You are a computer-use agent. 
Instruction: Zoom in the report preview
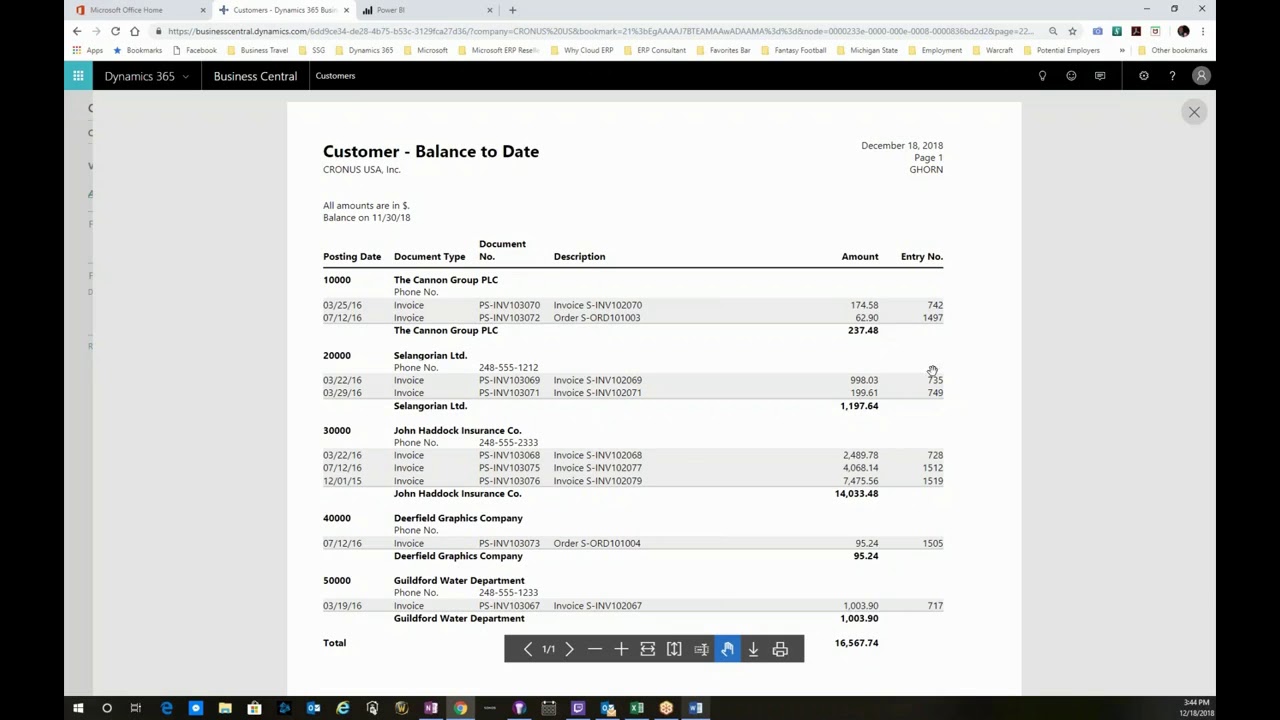pyautogui.click(x=621, y=650)
